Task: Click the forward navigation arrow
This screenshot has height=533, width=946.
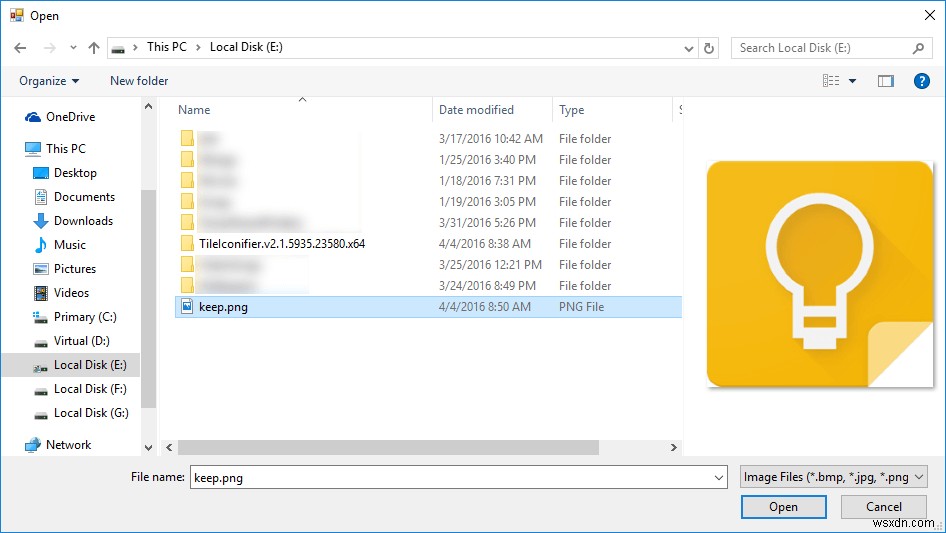Action: 50,48
